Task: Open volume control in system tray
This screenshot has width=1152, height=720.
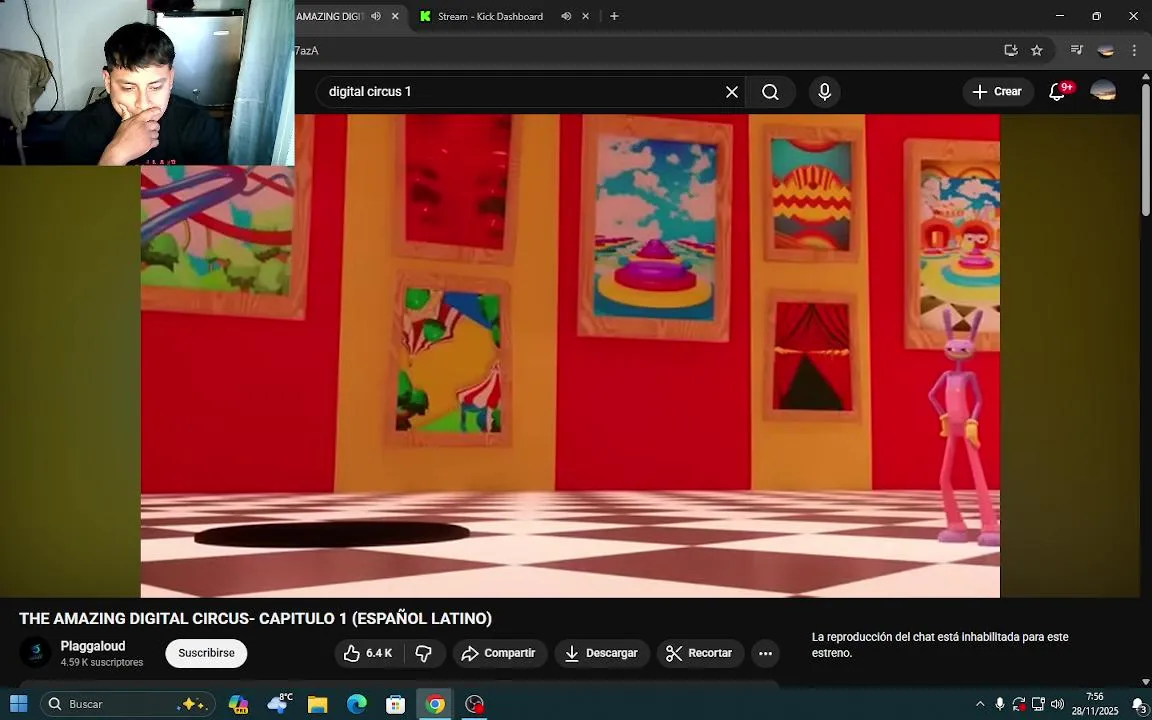Action: pyautogui.click(x=1057, y=704)
